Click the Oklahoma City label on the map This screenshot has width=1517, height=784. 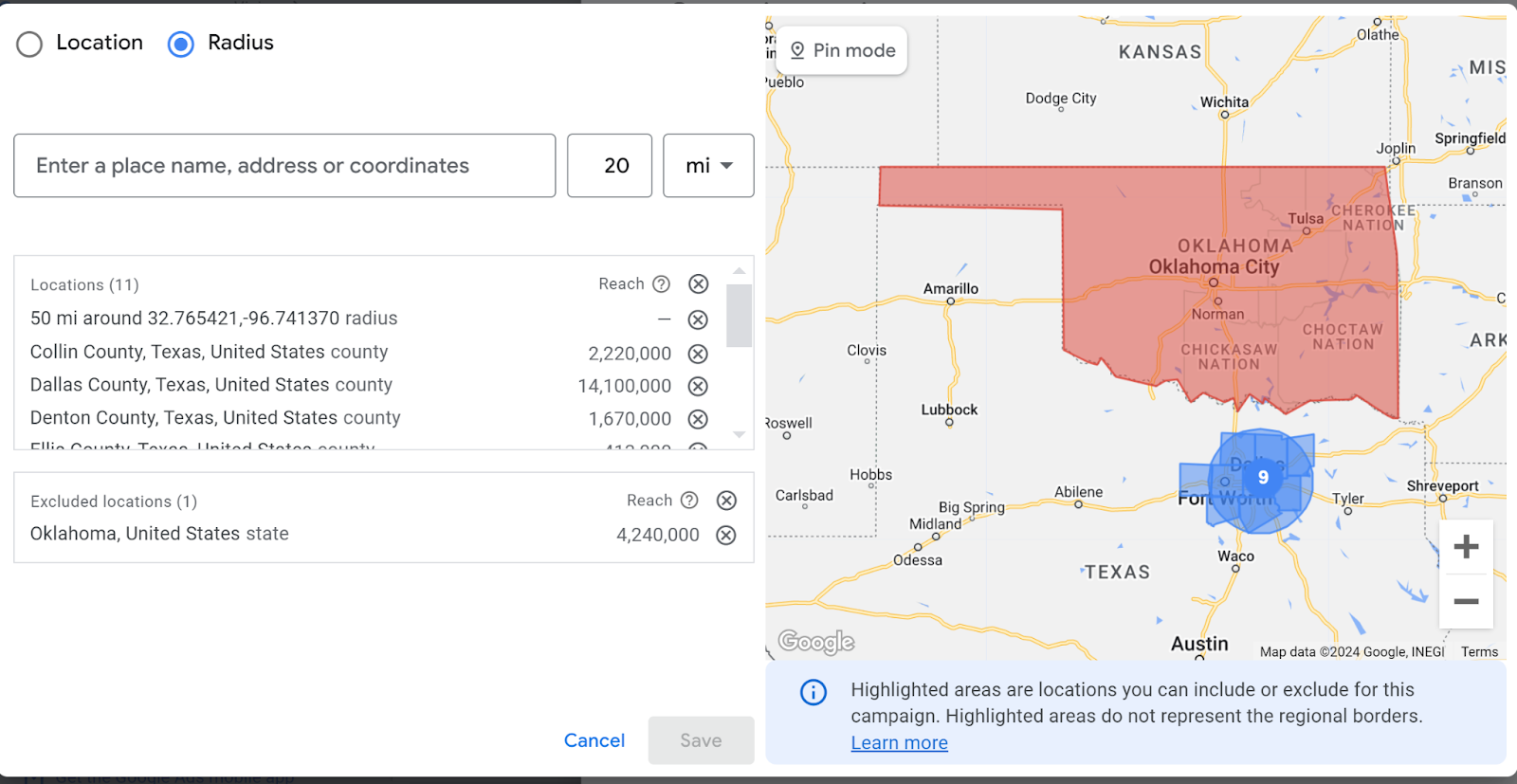[x=1214, y=267]
